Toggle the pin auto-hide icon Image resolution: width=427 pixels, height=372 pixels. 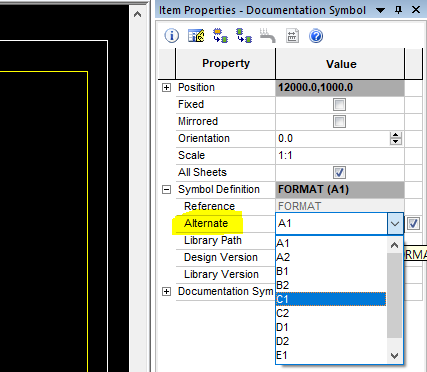click(x=398, y=10)
